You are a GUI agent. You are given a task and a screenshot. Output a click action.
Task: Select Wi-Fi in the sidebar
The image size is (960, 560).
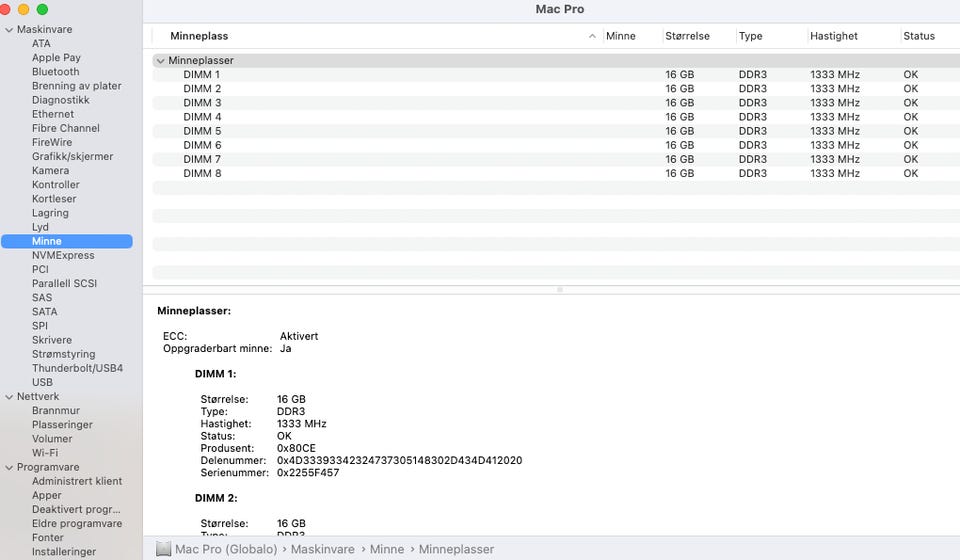(x=45, y=453)
